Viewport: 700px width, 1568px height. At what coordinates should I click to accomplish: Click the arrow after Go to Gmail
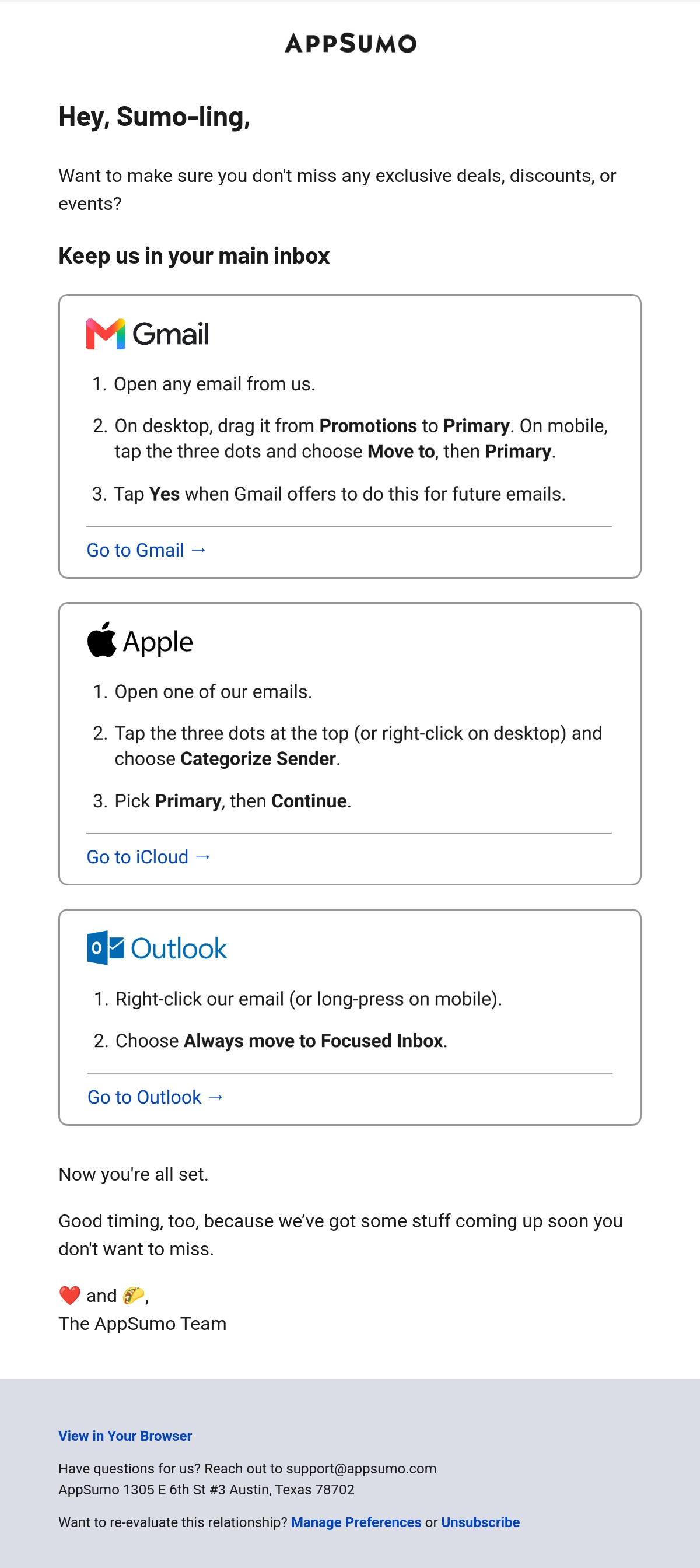[198, 549]
